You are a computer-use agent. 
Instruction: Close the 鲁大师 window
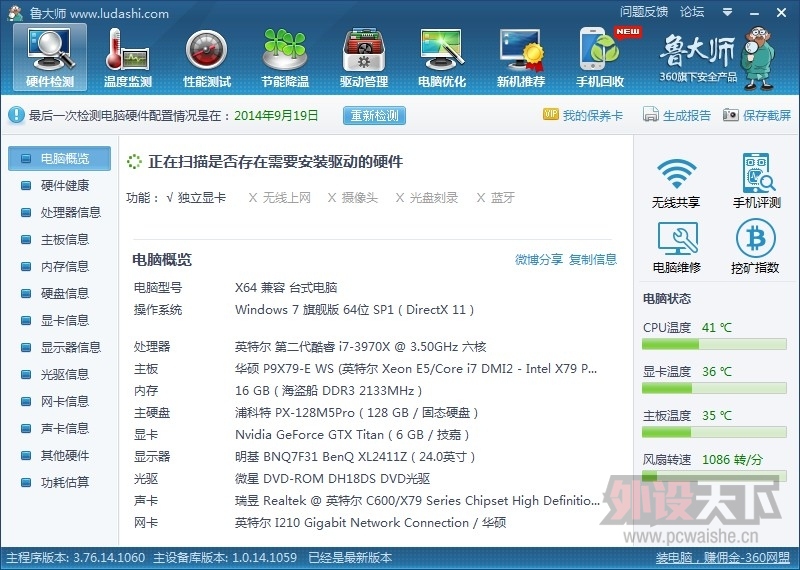pyautogui.click(x=781, y=13)
